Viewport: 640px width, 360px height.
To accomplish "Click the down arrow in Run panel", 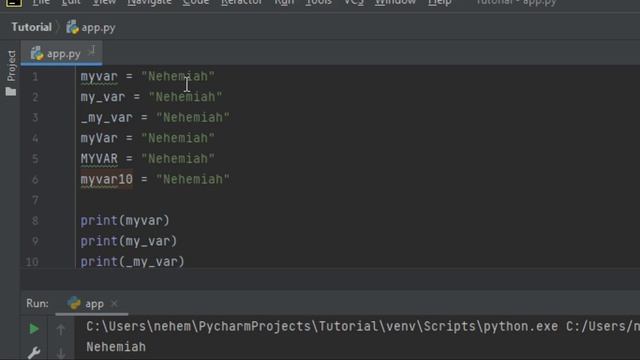I will click(x=61, y=354).
